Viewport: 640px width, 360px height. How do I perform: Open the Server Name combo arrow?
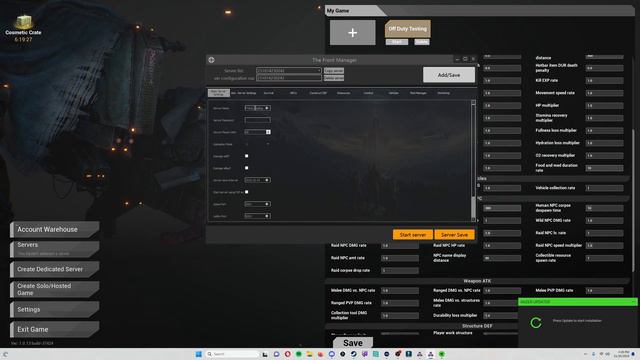pyautogui.click(x=267, y=108)
